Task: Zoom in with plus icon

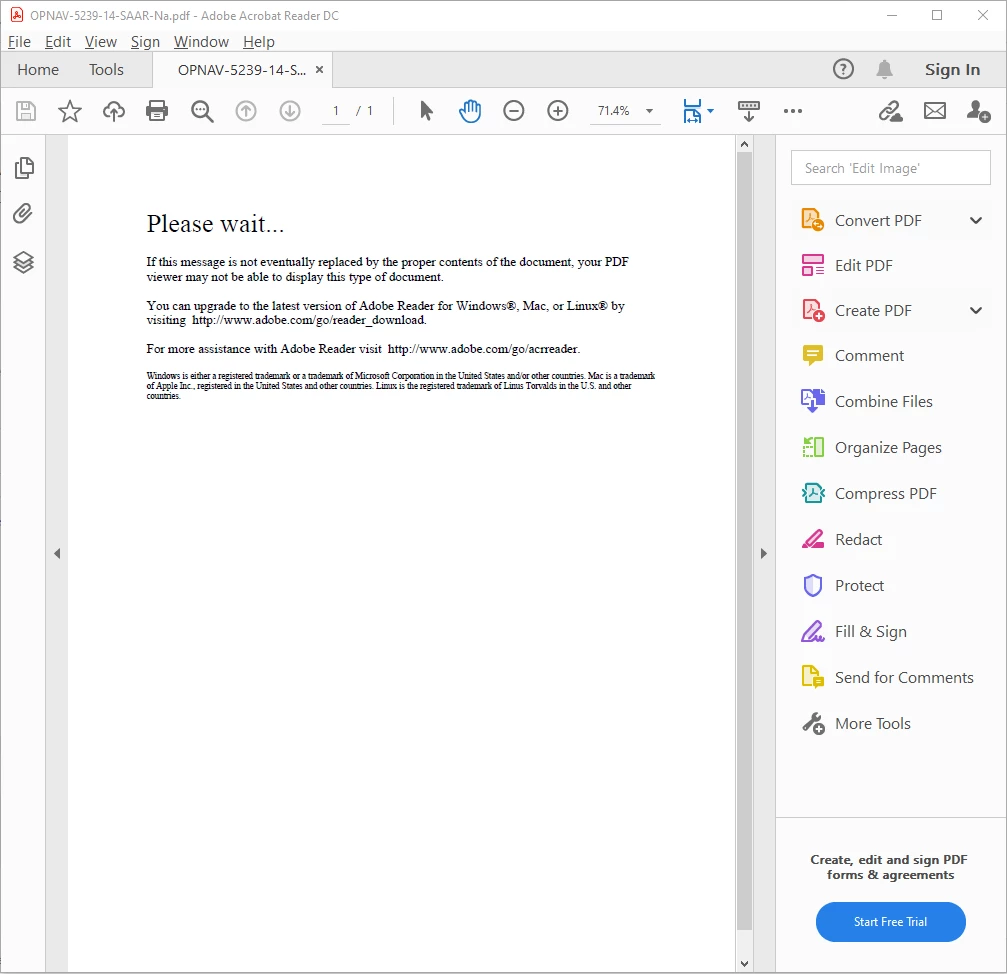Action: (x=557, y=111)
